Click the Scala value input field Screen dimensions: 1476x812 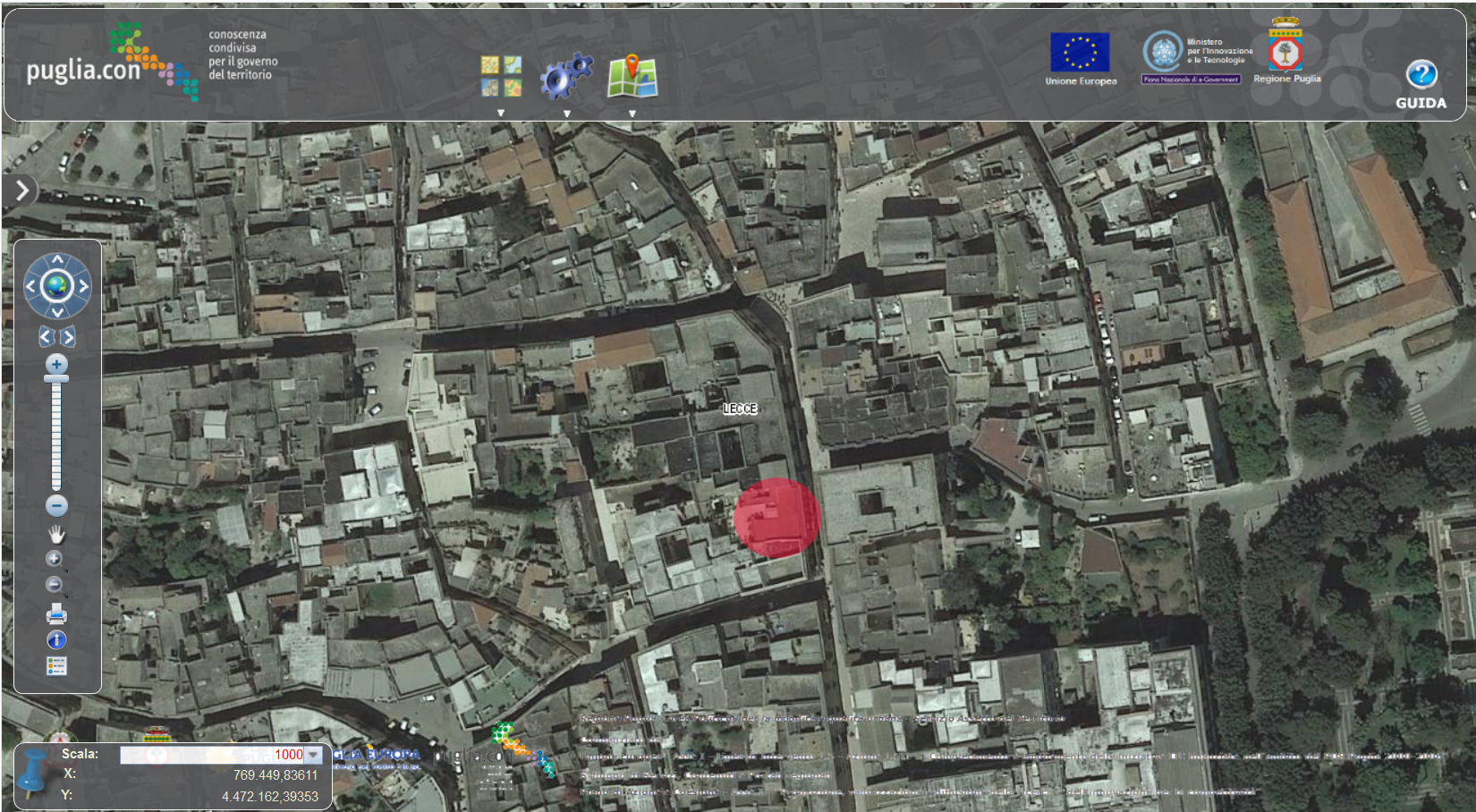[215, 755]
